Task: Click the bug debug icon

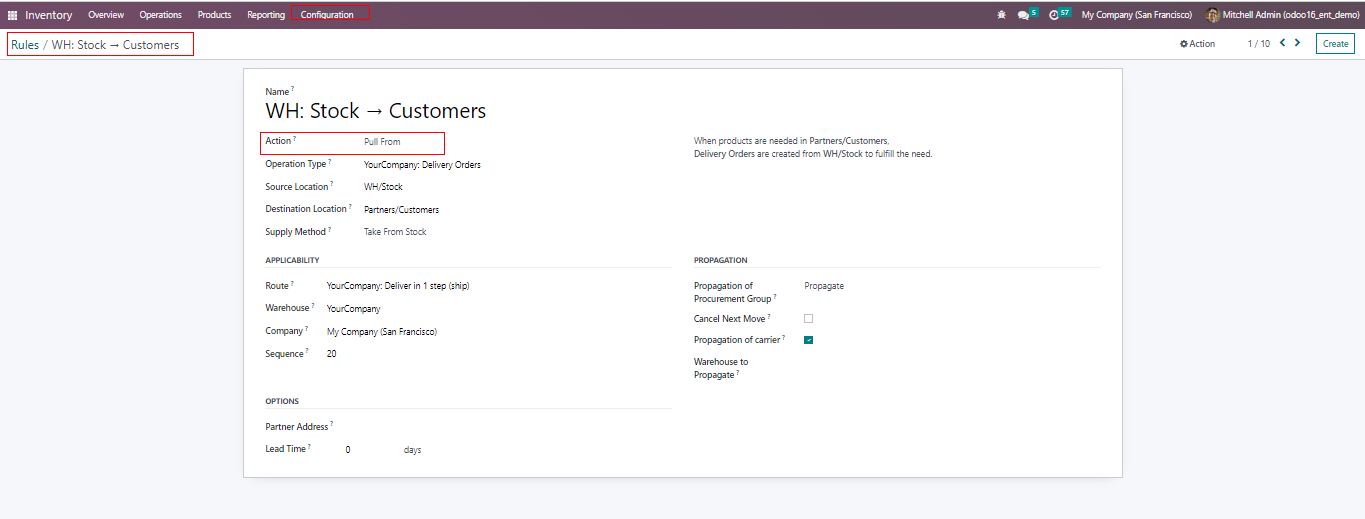Action: pos(1001,15)
